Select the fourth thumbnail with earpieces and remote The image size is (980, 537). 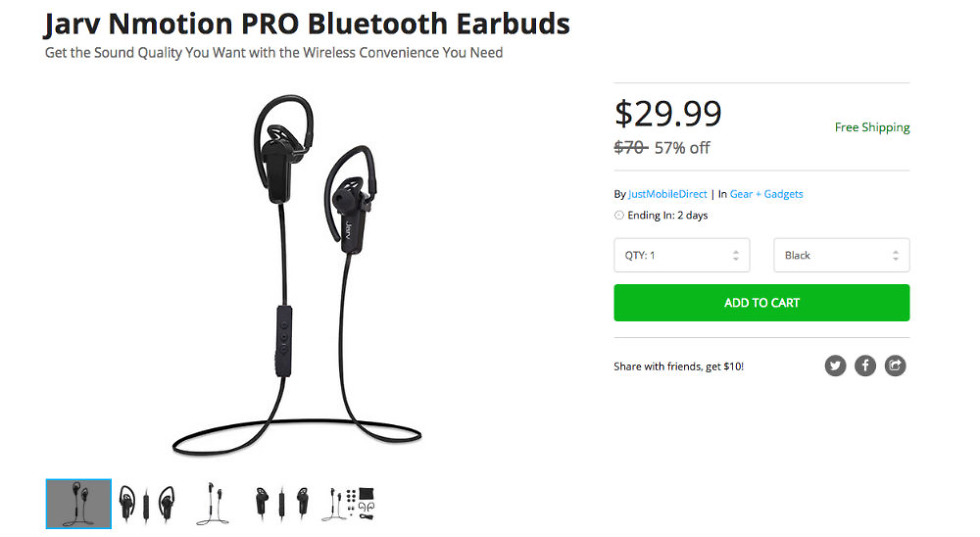tap(282, 503)
